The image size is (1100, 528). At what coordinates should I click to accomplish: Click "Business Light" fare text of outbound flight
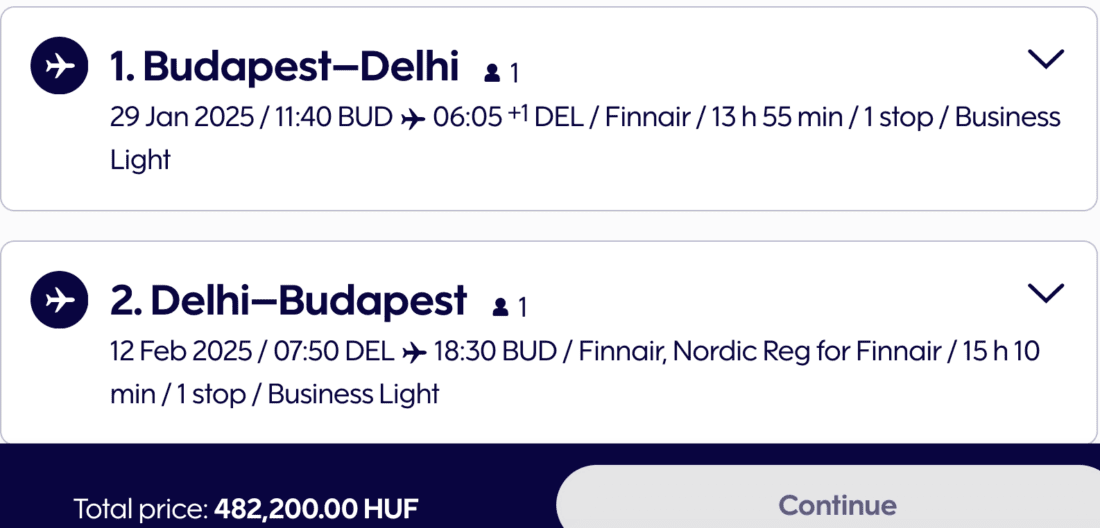click(1007, 118)
